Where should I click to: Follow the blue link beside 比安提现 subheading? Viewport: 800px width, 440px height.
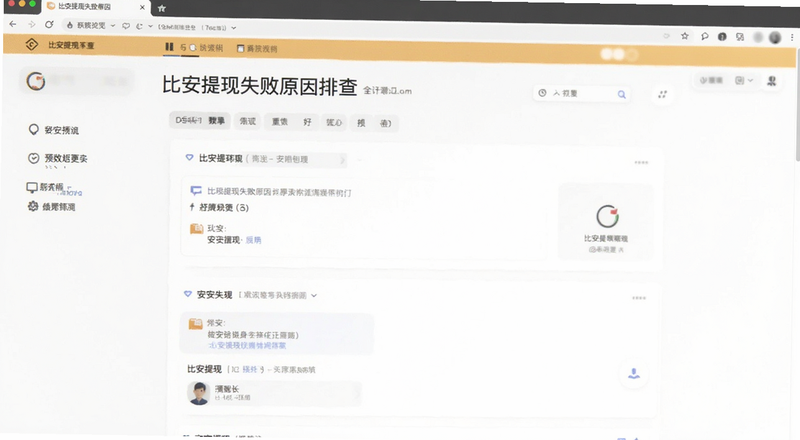[250, 369]
